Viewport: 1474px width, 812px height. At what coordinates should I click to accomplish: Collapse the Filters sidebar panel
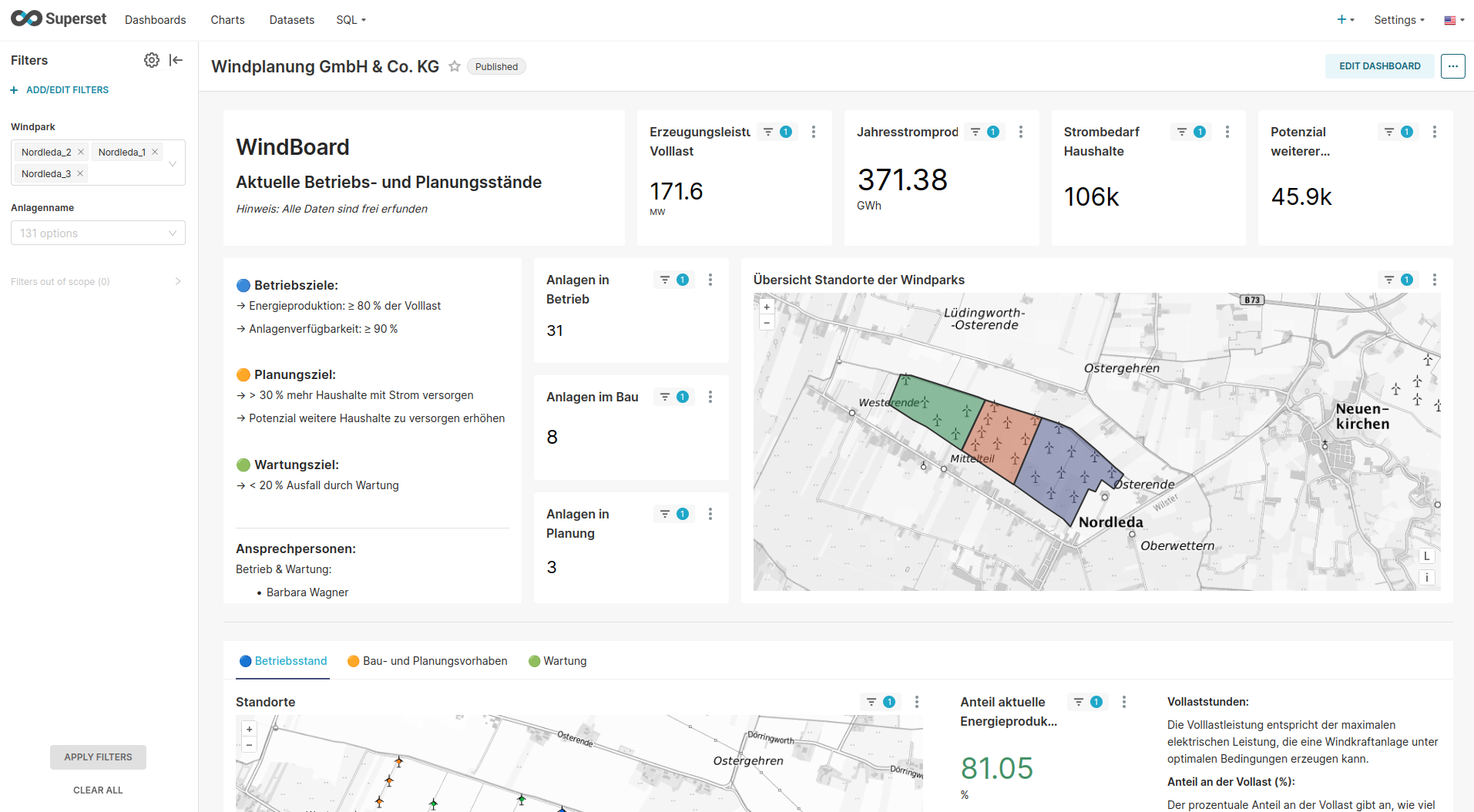pos(176,60)
